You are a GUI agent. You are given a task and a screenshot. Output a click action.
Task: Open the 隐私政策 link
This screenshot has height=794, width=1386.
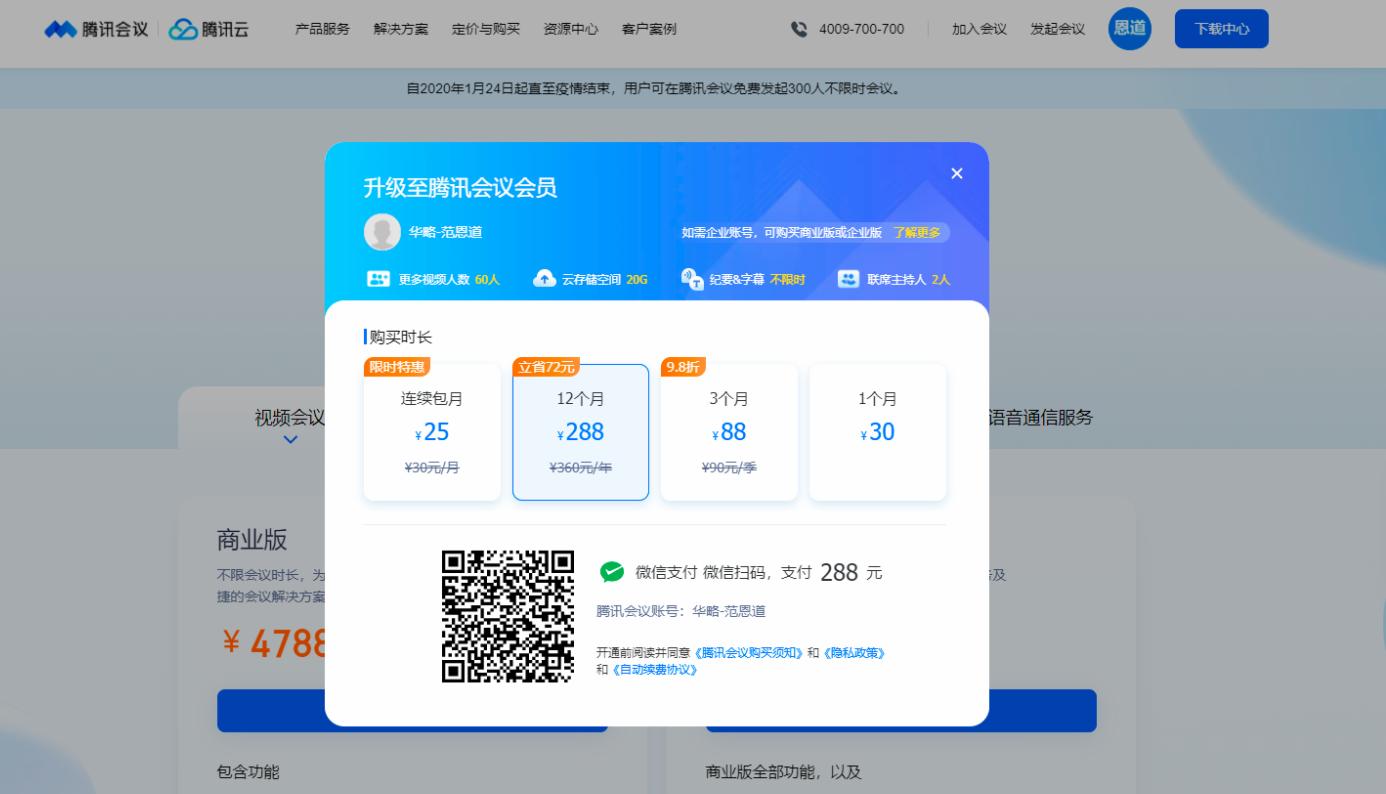pos(853,653)
